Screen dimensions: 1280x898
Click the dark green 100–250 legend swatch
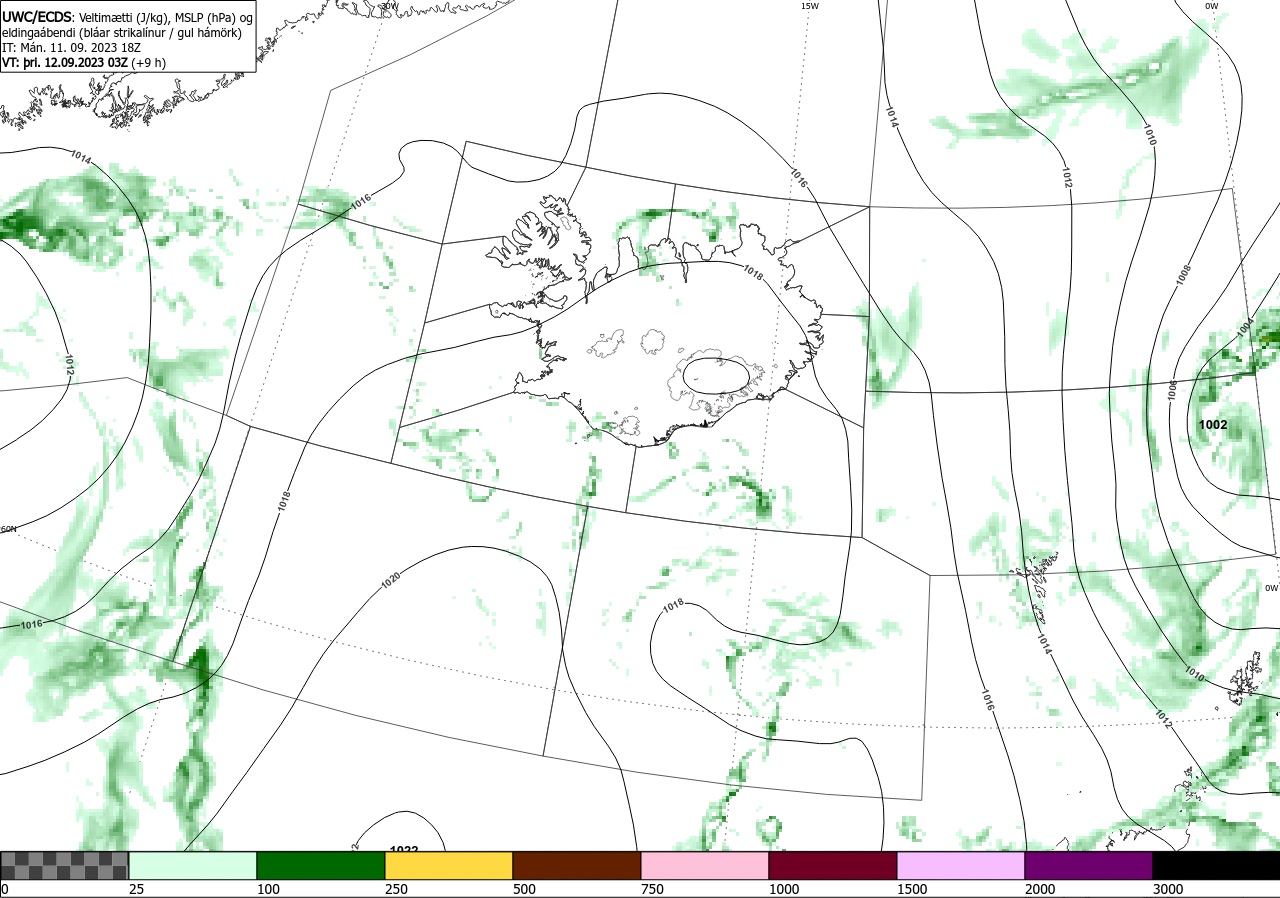tap(321, 865)
